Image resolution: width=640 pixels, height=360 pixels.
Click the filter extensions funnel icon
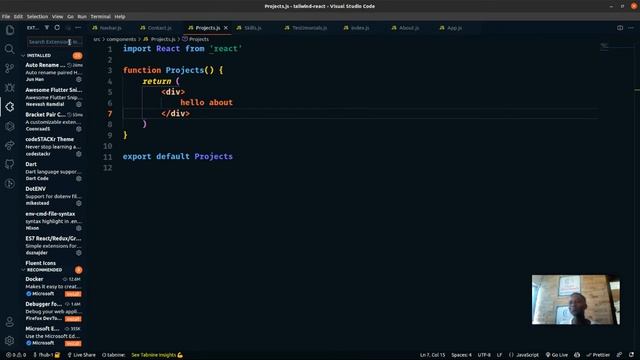[47, 28]
